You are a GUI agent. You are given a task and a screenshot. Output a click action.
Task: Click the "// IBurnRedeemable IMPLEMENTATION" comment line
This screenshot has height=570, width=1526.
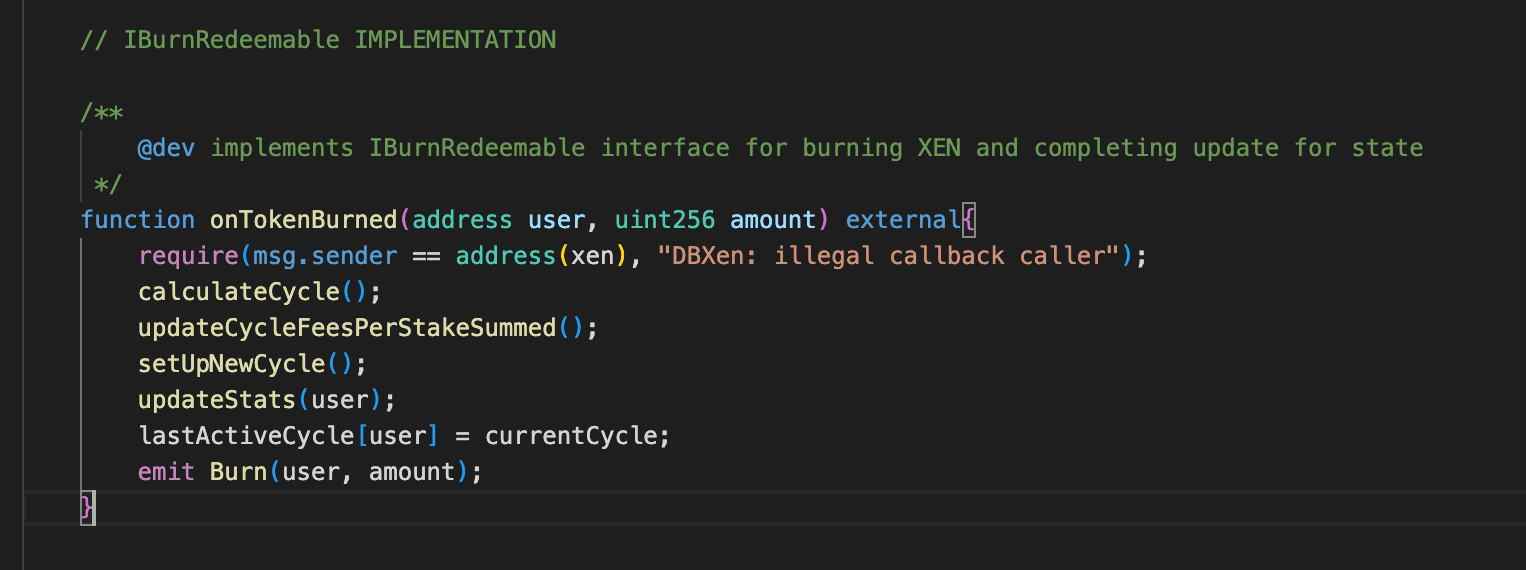(x=318, y=40)
